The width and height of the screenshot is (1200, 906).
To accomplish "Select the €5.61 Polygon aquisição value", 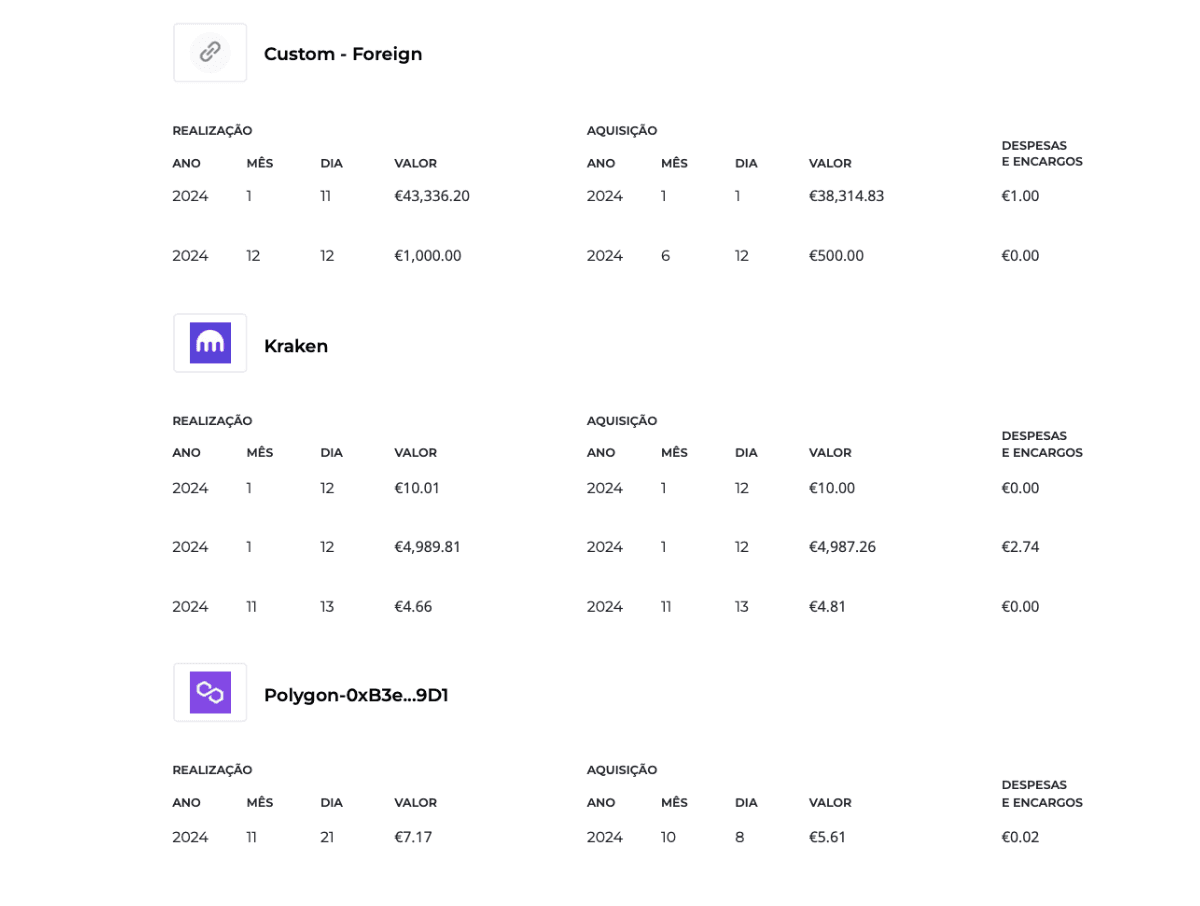I will click(x=827, y=837).
